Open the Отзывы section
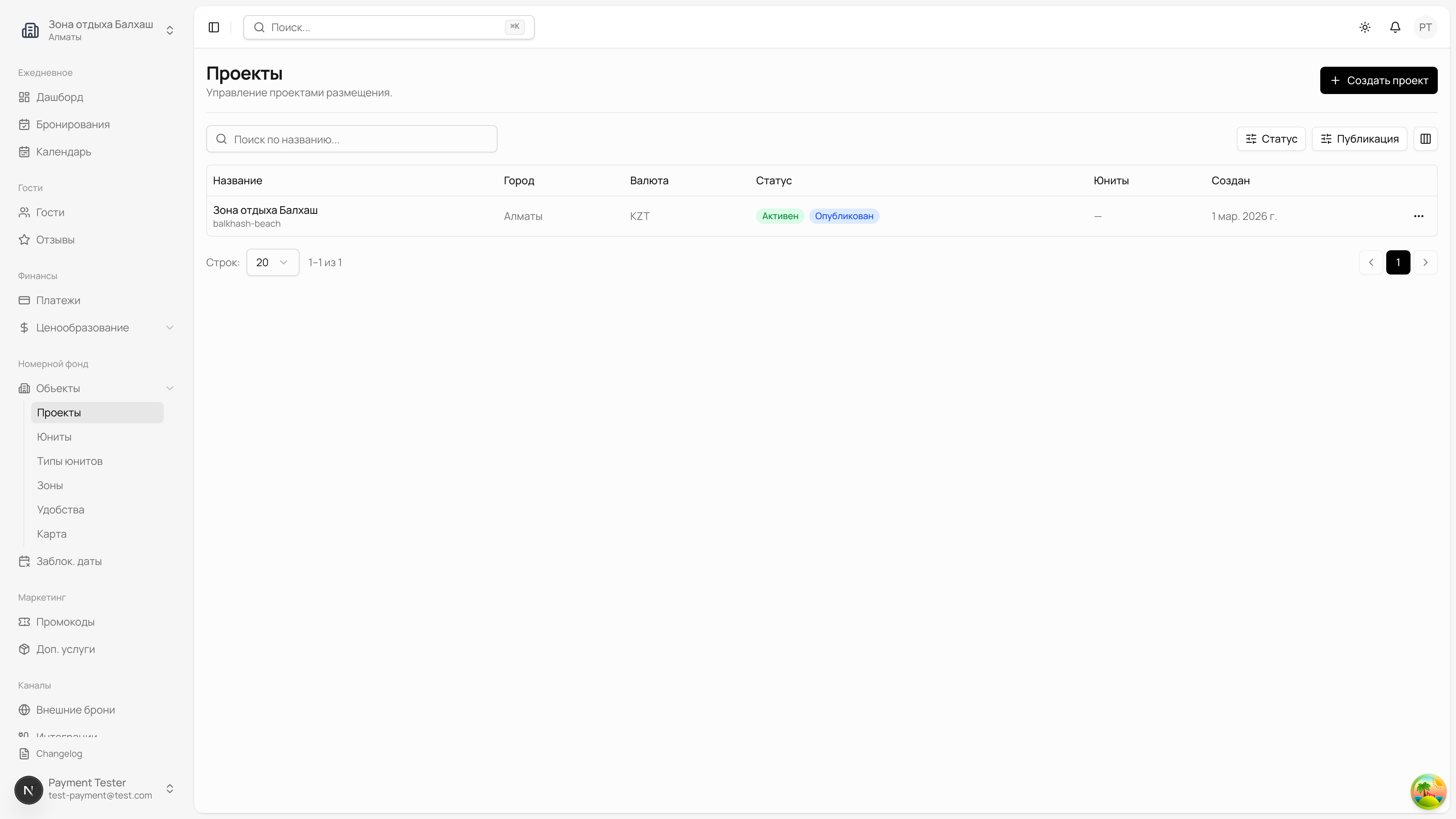1456x819 pixels. tap(55, 239)
